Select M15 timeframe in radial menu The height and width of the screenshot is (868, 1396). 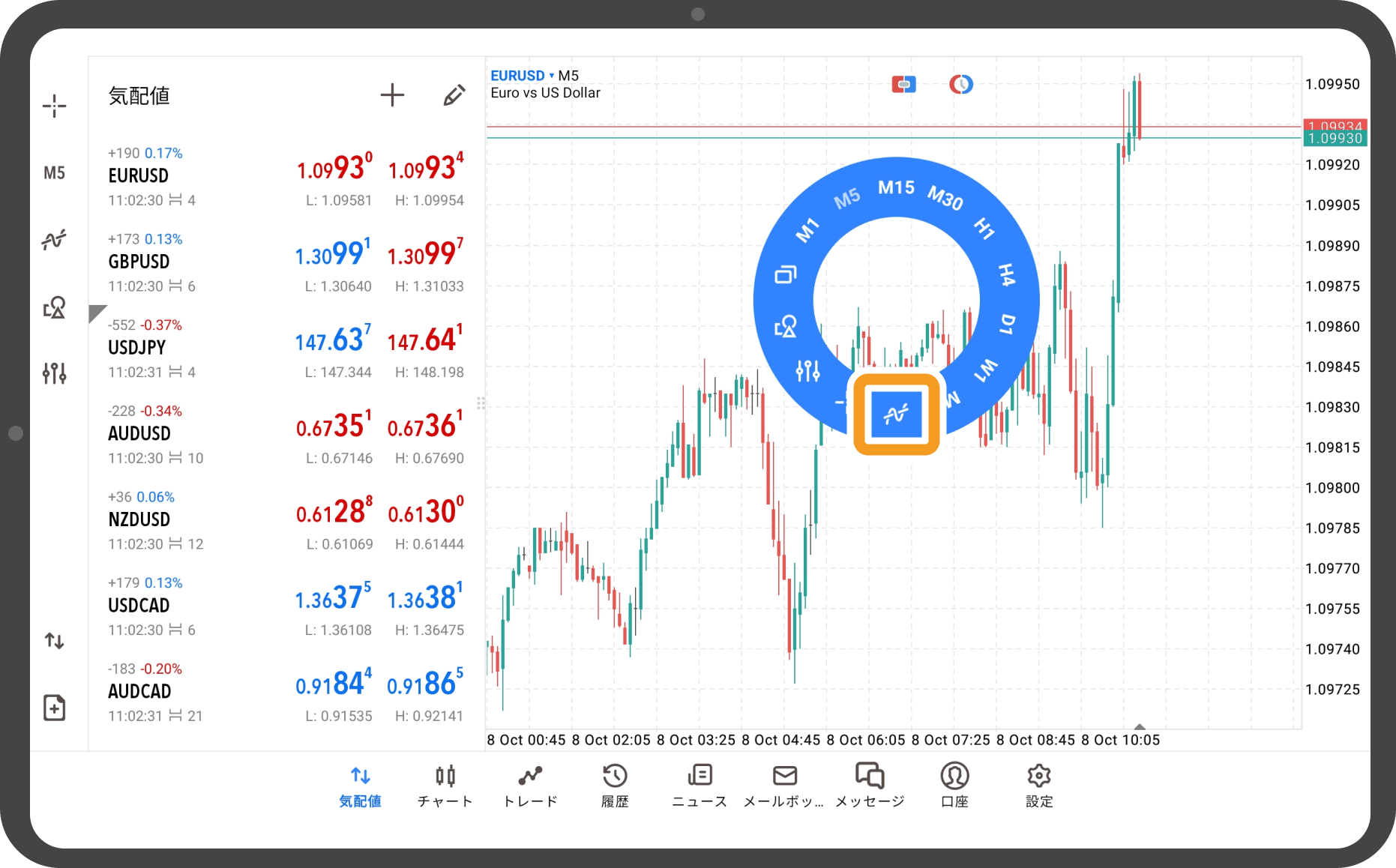pyautogui.click(x=897, y=187)
